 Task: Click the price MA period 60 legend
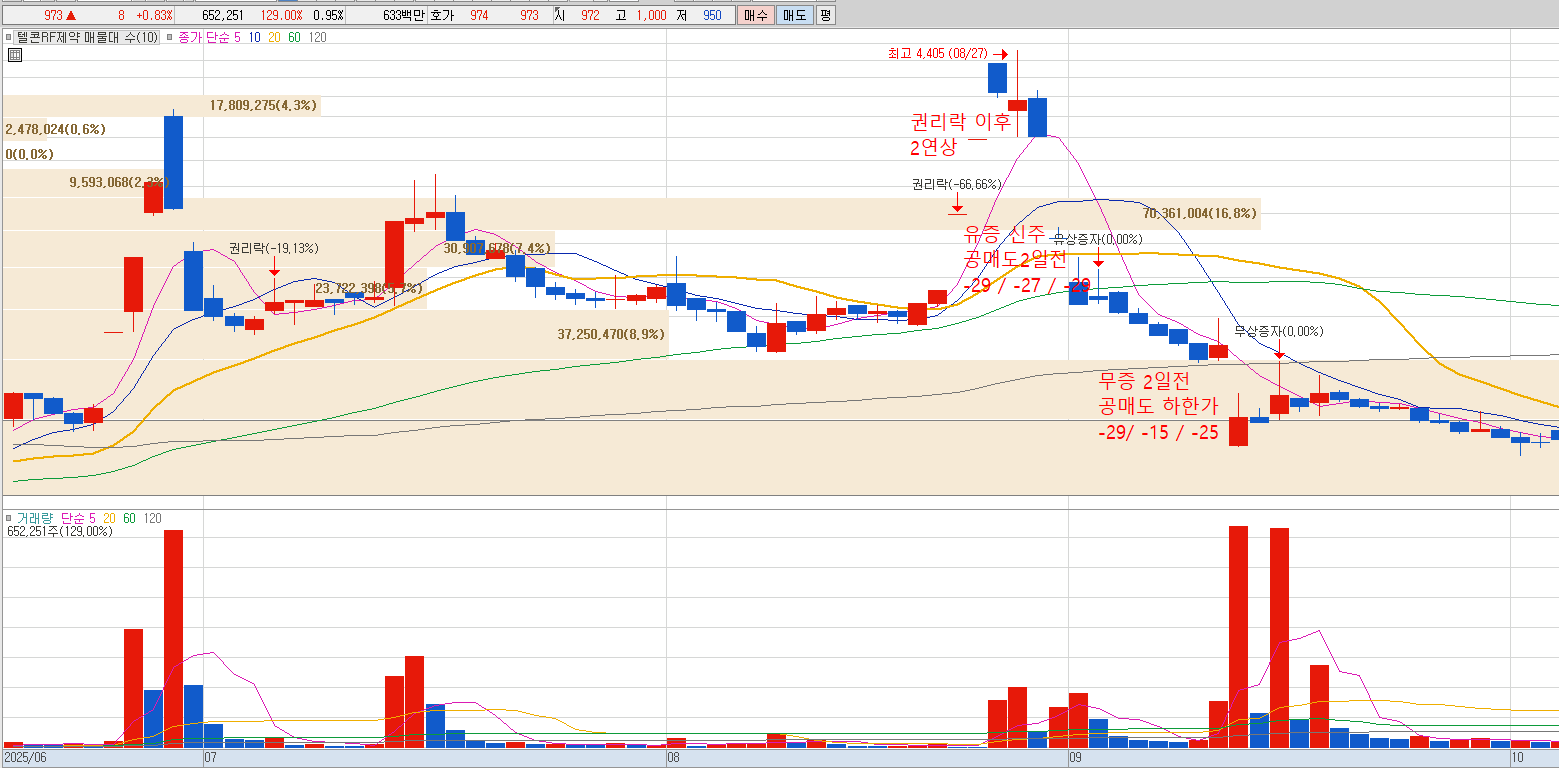coord(294,38)
